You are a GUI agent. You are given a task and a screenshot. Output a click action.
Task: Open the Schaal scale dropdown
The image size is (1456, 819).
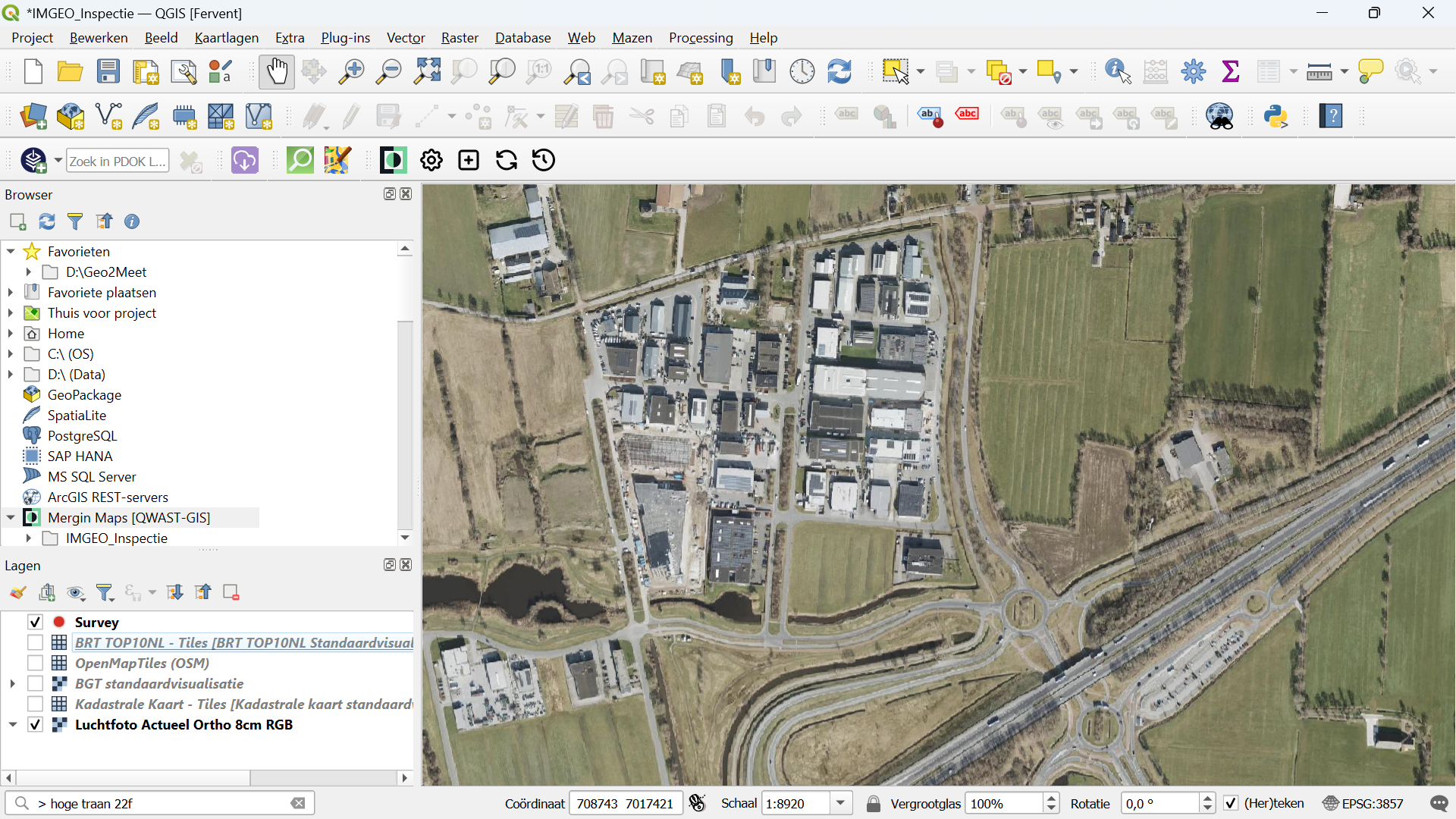[840, 804]
